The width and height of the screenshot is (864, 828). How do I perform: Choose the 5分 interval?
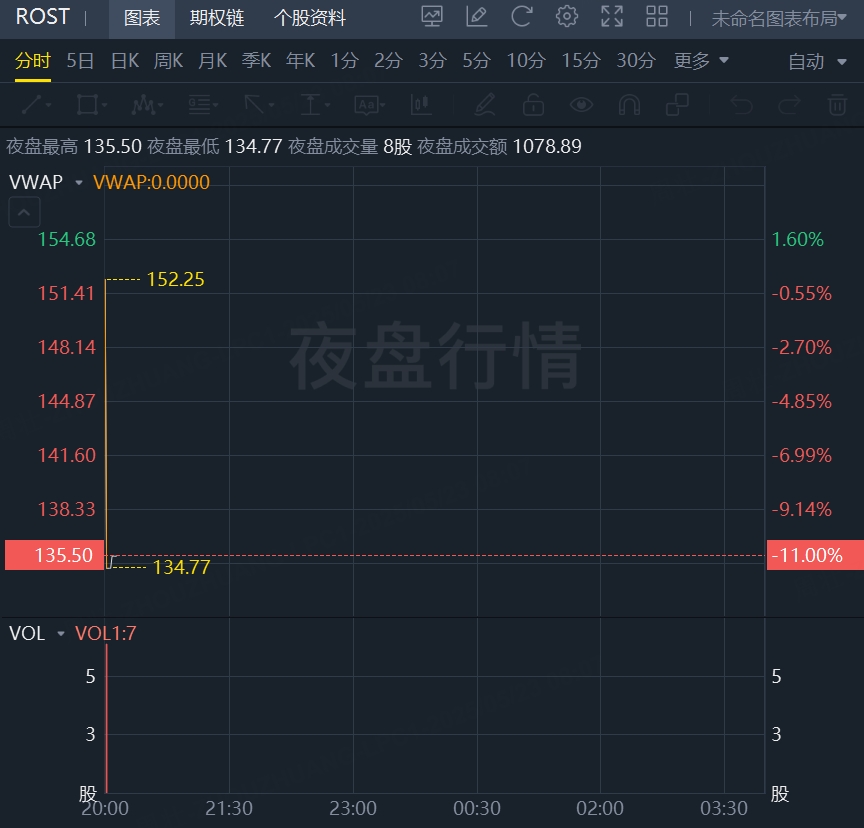[x=476, y=60]
